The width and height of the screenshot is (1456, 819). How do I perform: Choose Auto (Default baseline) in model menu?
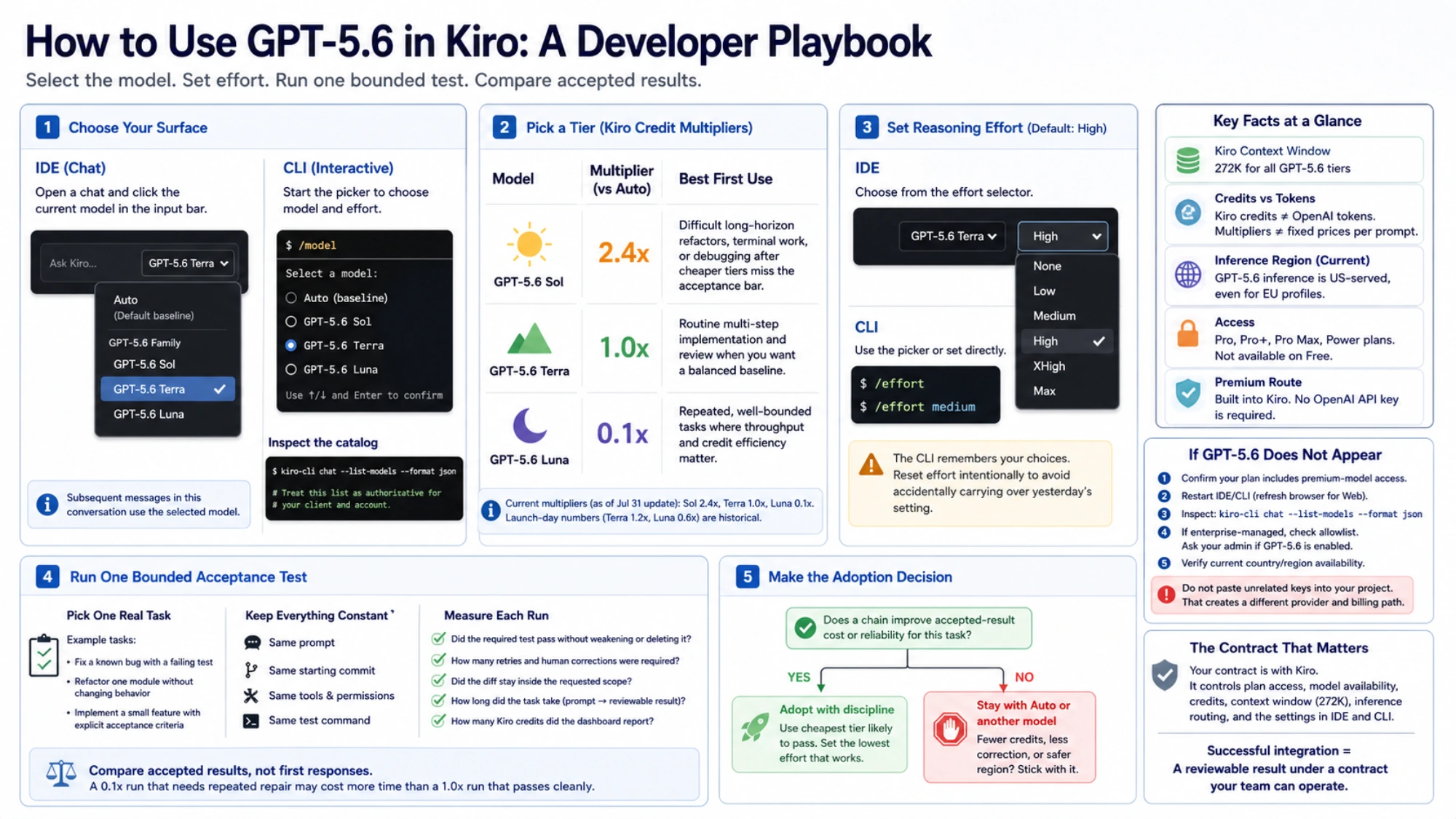click(x=167, y=307)
